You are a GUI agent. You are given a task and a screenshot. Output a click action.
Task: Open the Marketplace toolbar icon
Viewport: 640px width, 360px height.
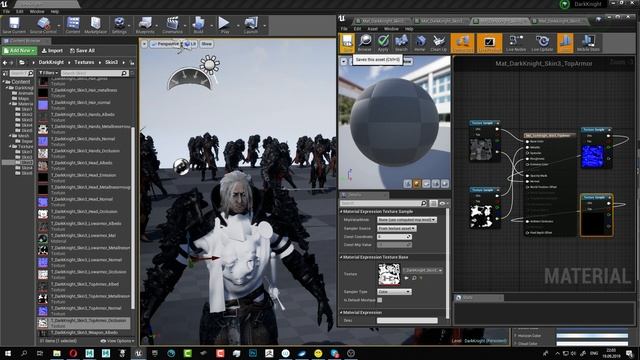(x=96, y=25)
